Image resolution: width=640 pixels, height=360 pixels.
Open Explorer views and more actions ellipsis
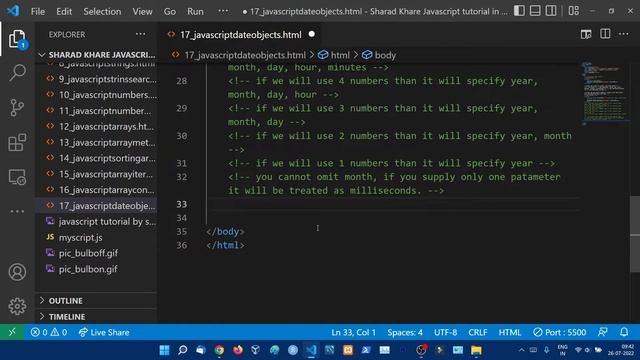click(140, 34)
